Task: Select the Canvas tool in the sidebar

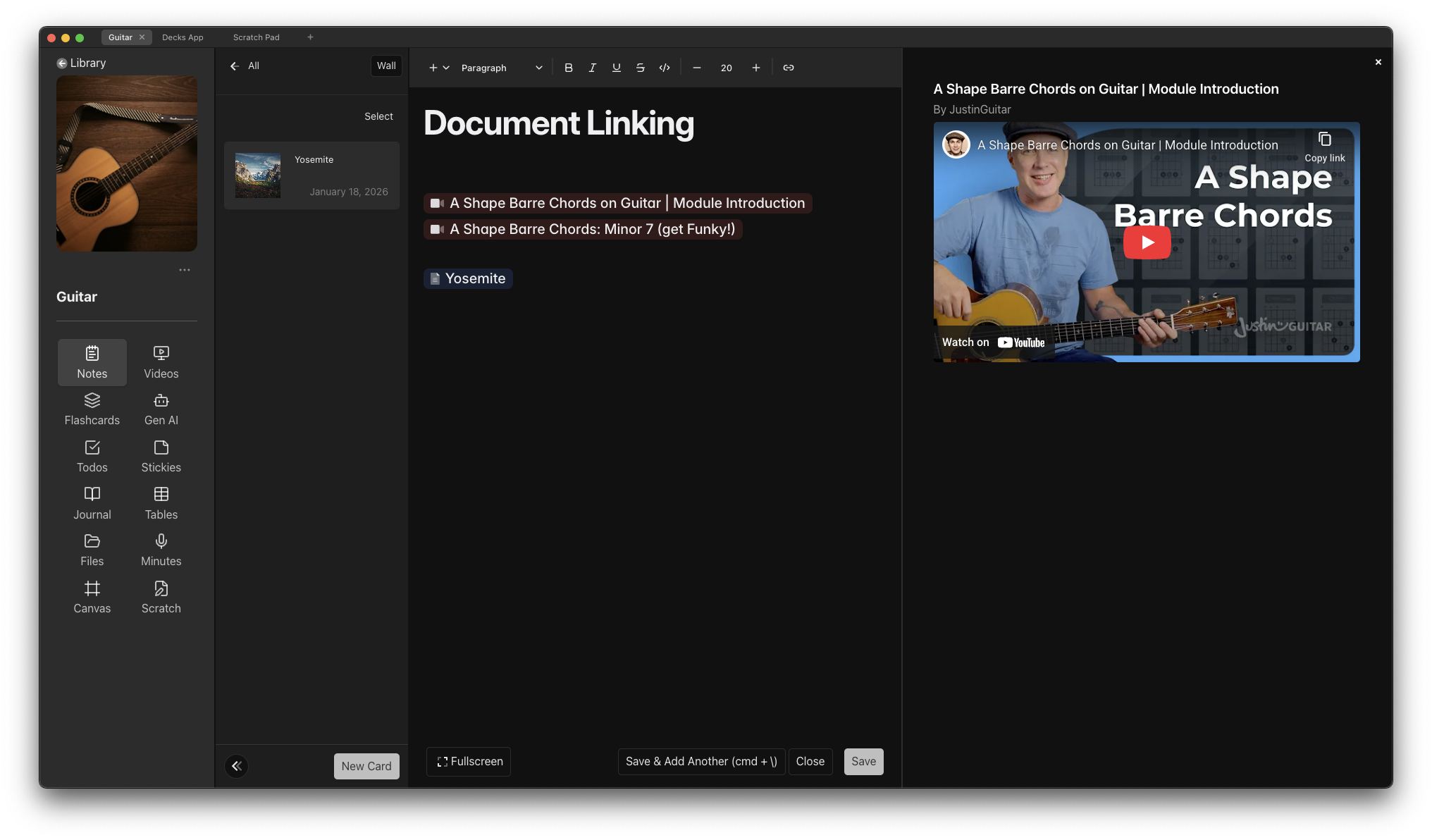Action: pos(92,596)
